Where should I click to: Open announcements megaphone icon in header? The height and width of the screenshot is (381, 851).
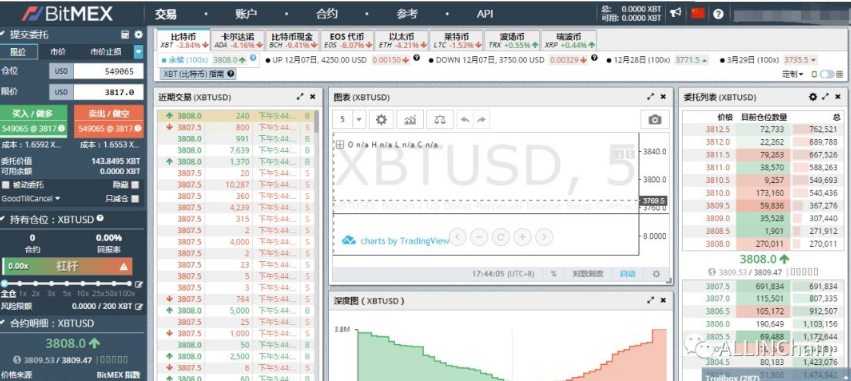(x=676, y=13)
